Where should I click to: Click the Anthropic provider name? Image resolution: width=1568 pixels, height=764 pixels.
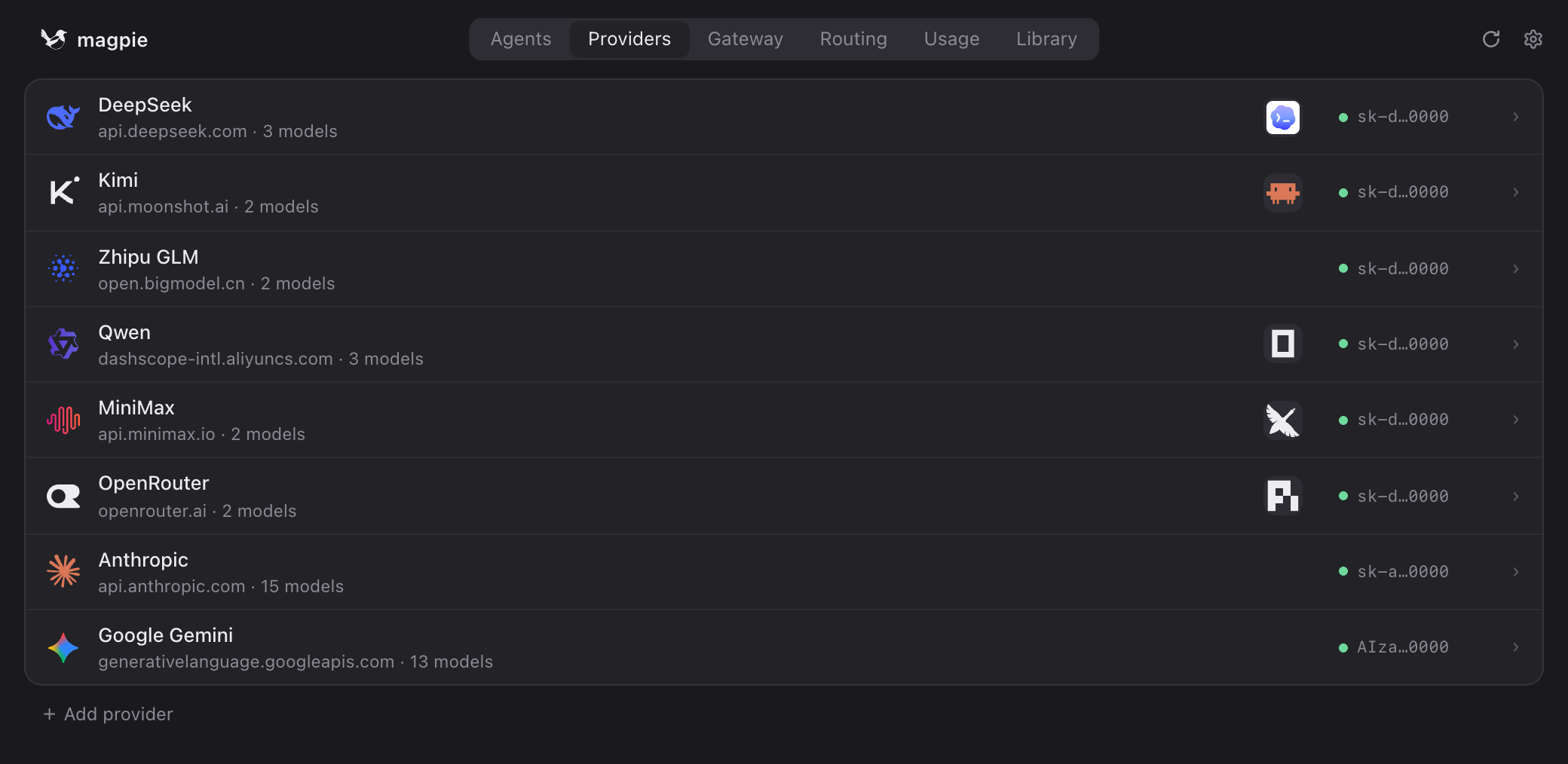point(143,560)
